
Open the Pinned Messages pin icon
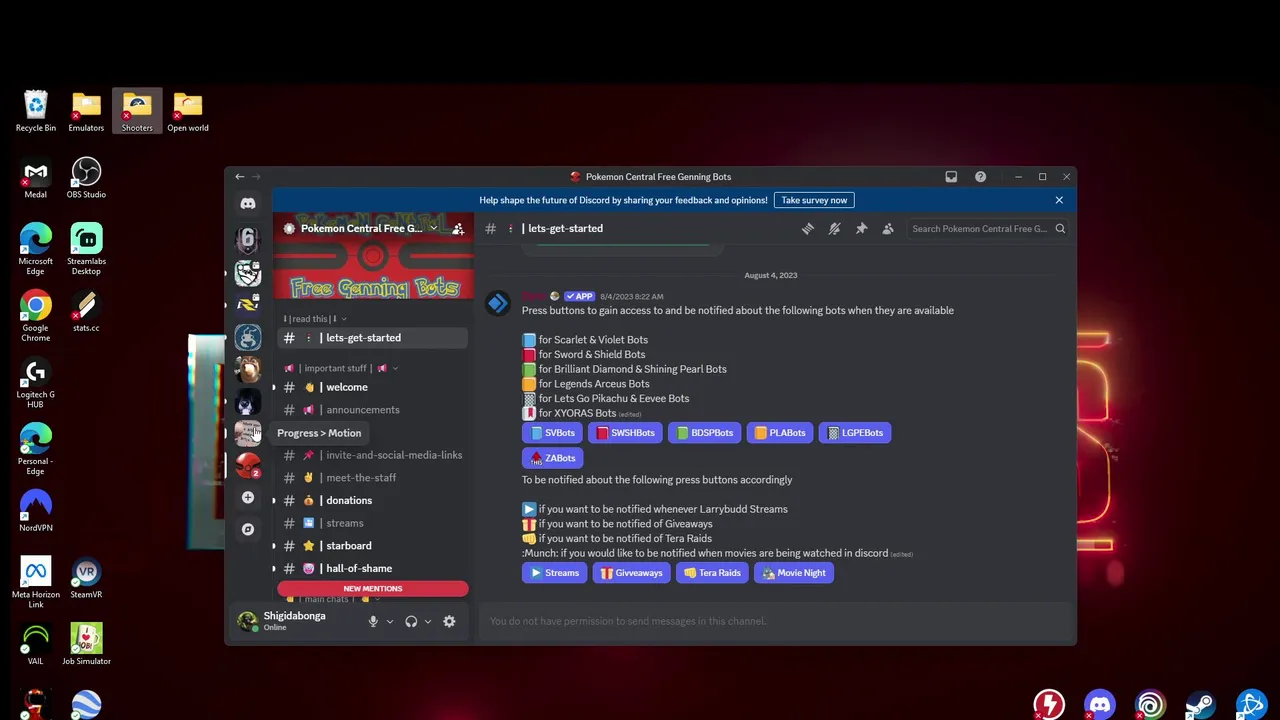click(861, 228)
